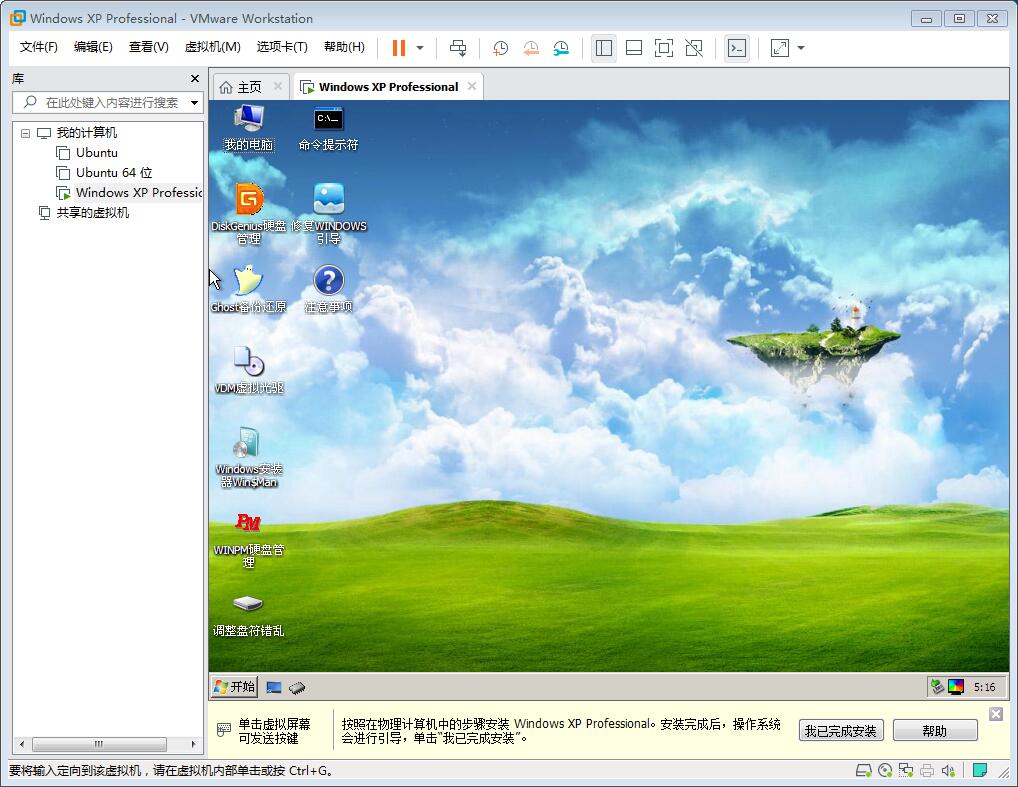1018x787 pixels.
Task: Close the Windows XP Professional tab
Action: click(x=472, y=86)
